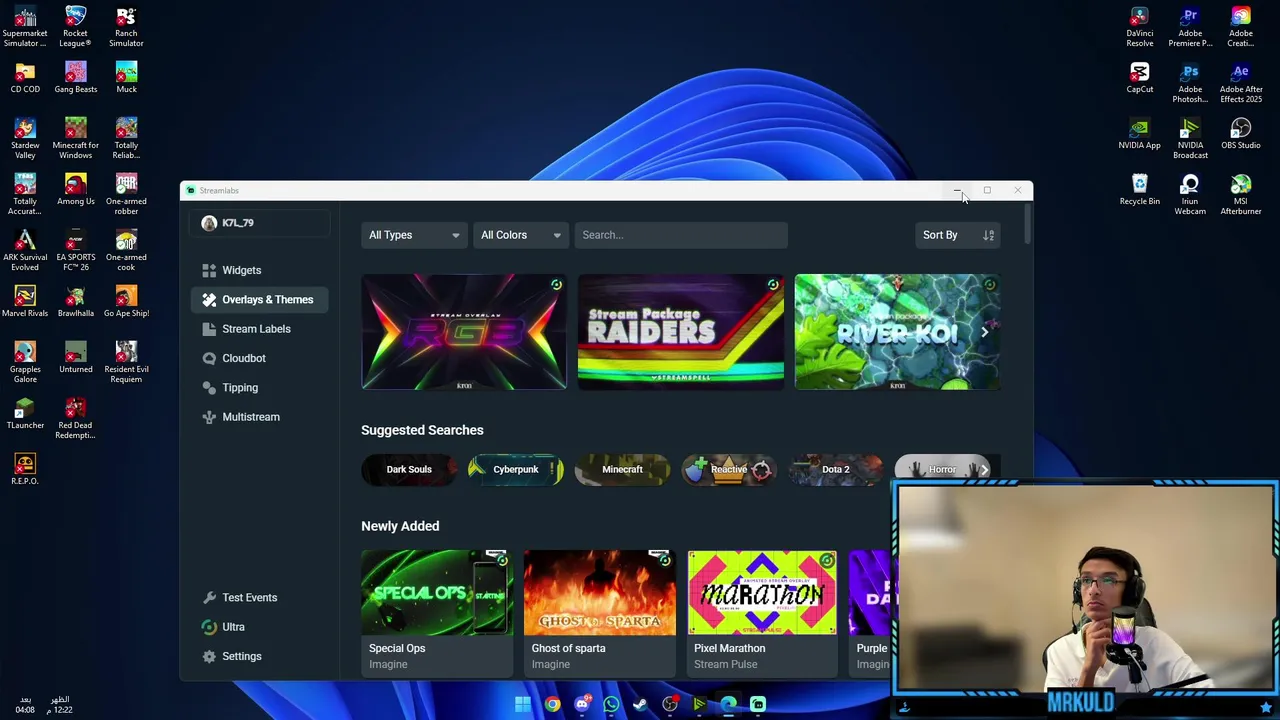Viewport: 1280px width, 720px height.
Task: Select the Rocket League desktop icon
Action: [75, 27]
